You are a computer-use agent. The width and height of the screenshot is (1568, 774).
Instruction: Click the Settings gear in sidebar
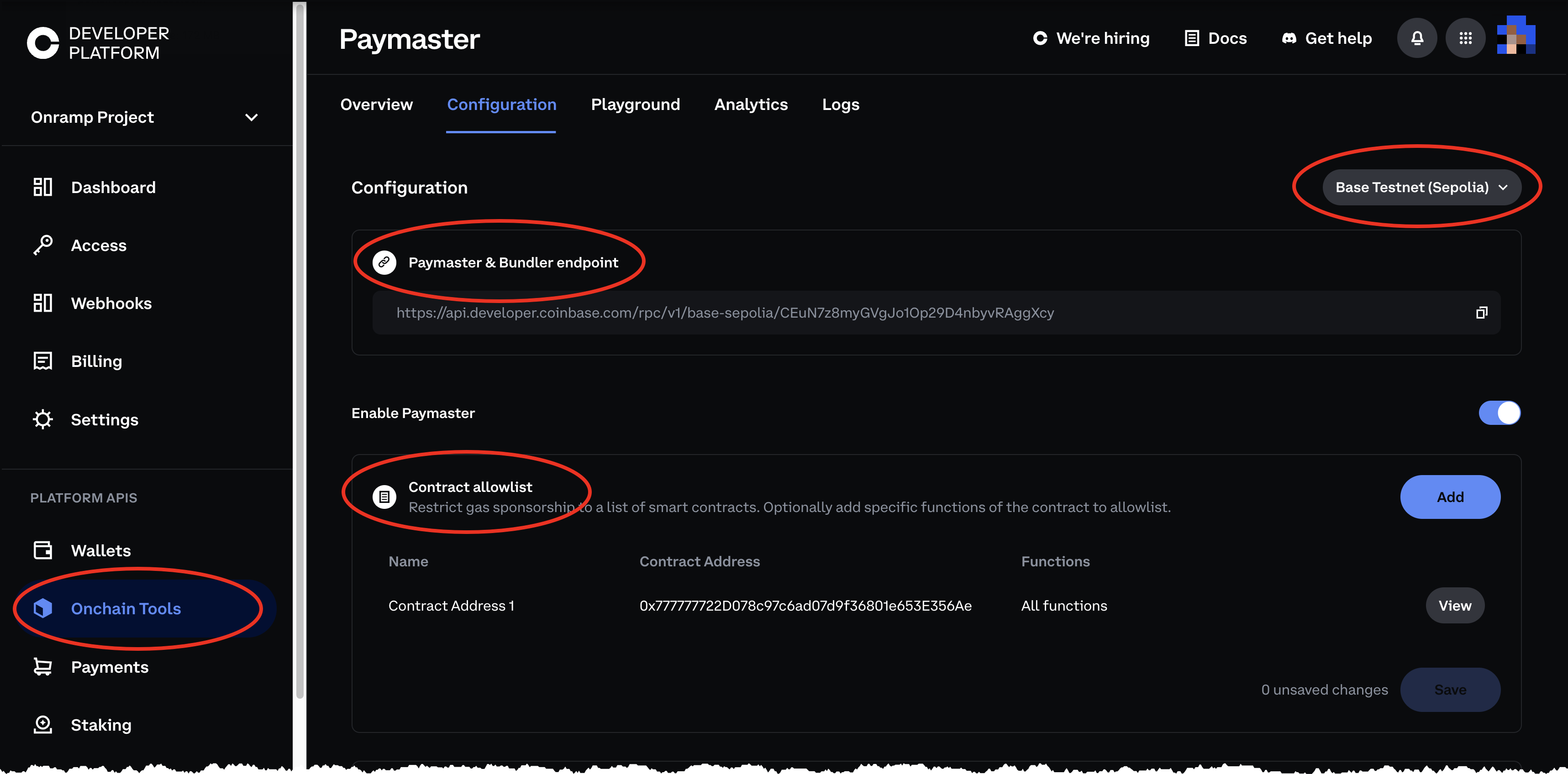42,420
